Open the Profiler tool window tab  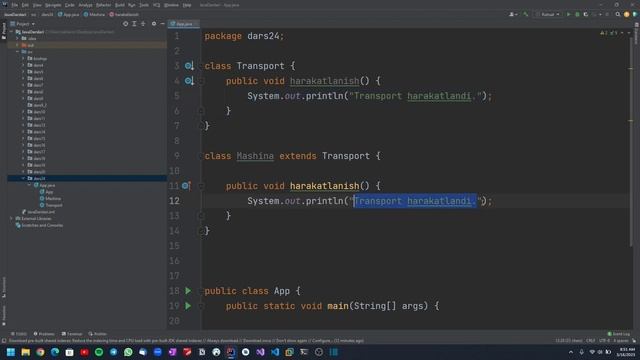tap(98, 334)
